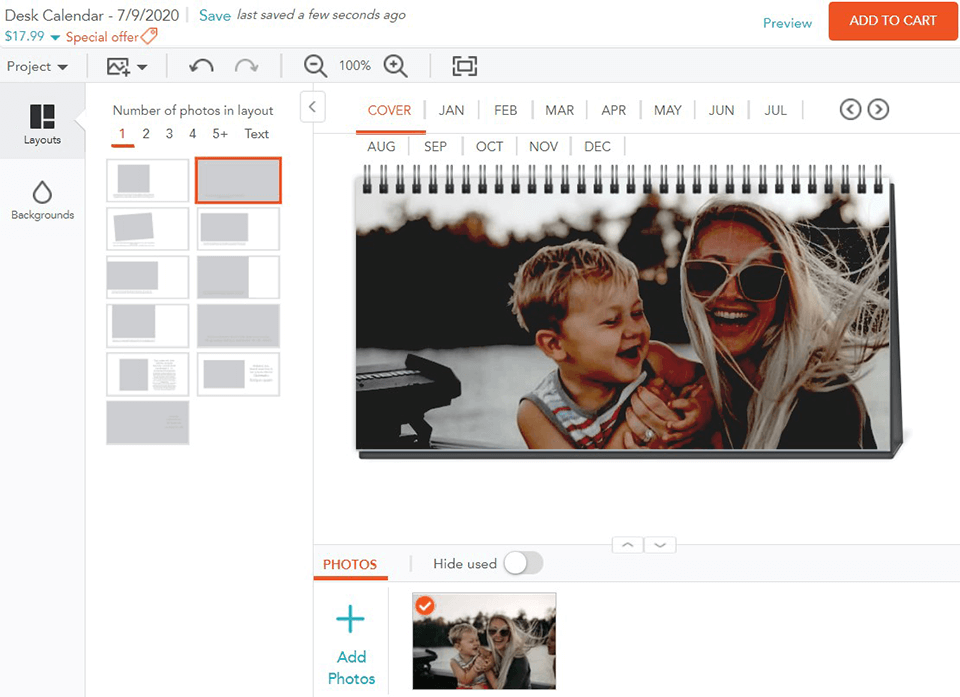Deselect the checkmark on the used photo

point(425,606)
